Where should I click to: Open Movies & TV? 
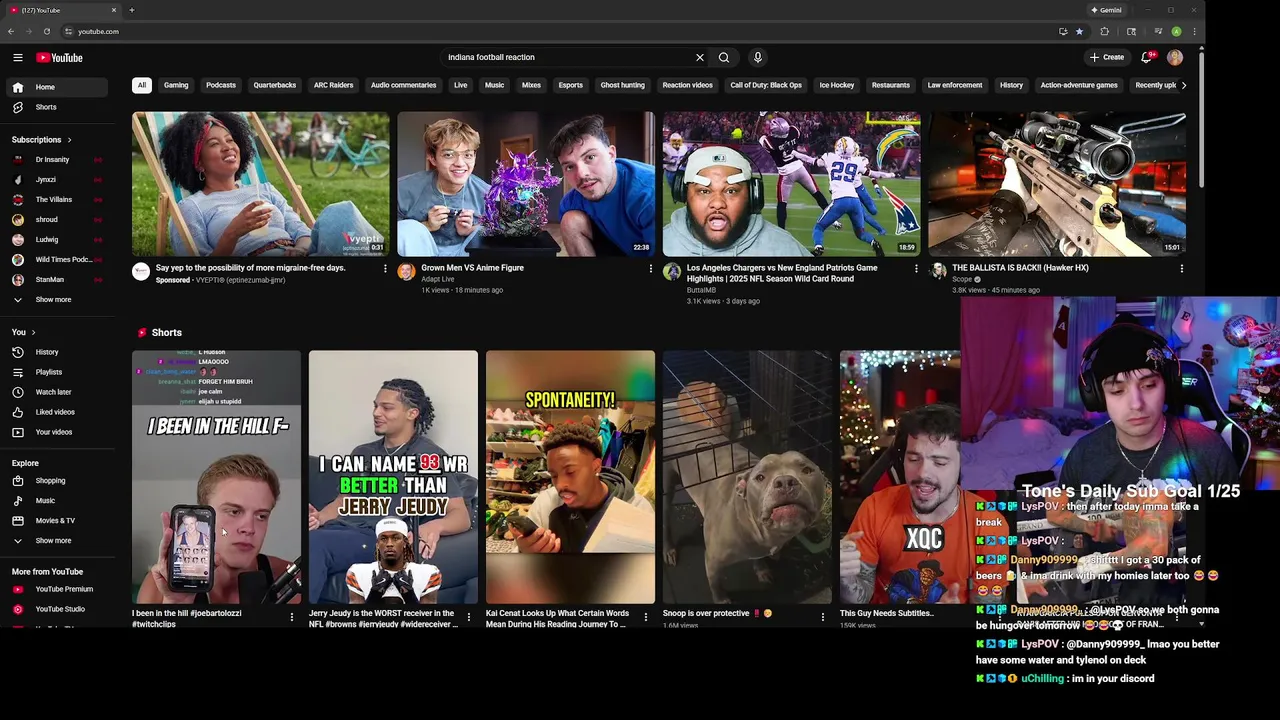[55, 521]
